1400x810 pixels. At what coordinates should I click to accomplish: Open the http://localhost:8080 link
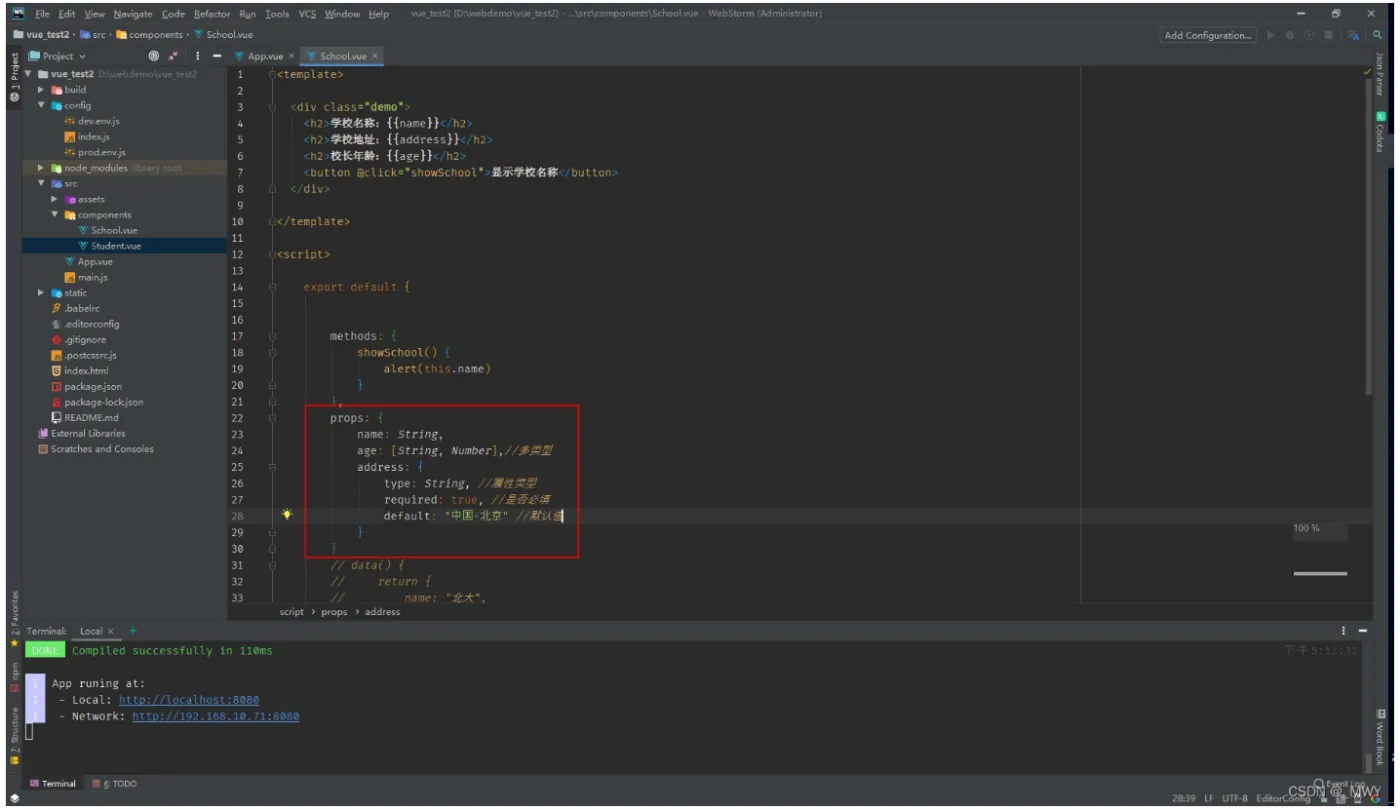(189, 700)
